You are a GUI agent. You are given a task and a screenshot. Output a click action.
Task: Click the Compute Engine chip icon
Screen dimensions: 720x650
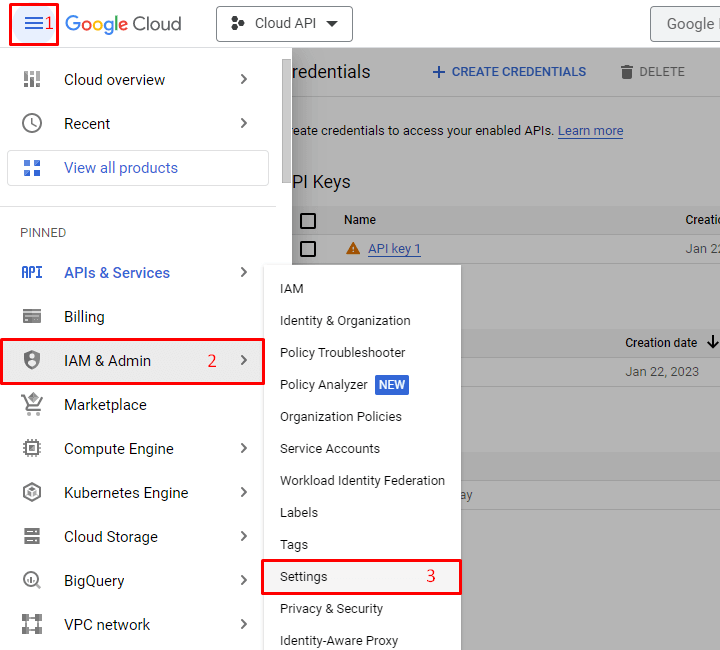(x=32, y=448)
